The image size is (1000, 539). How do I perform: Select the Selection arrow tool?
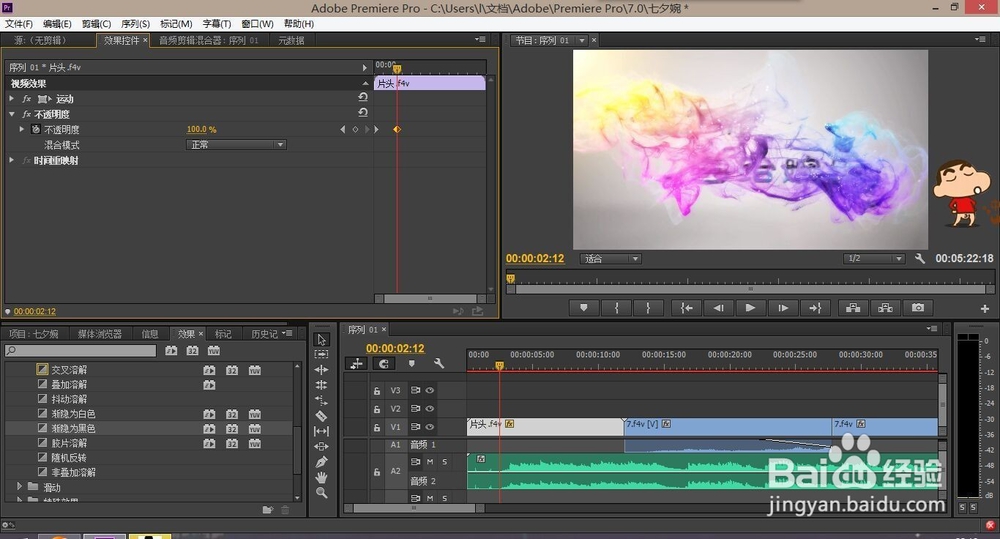(x=321, y=339)
